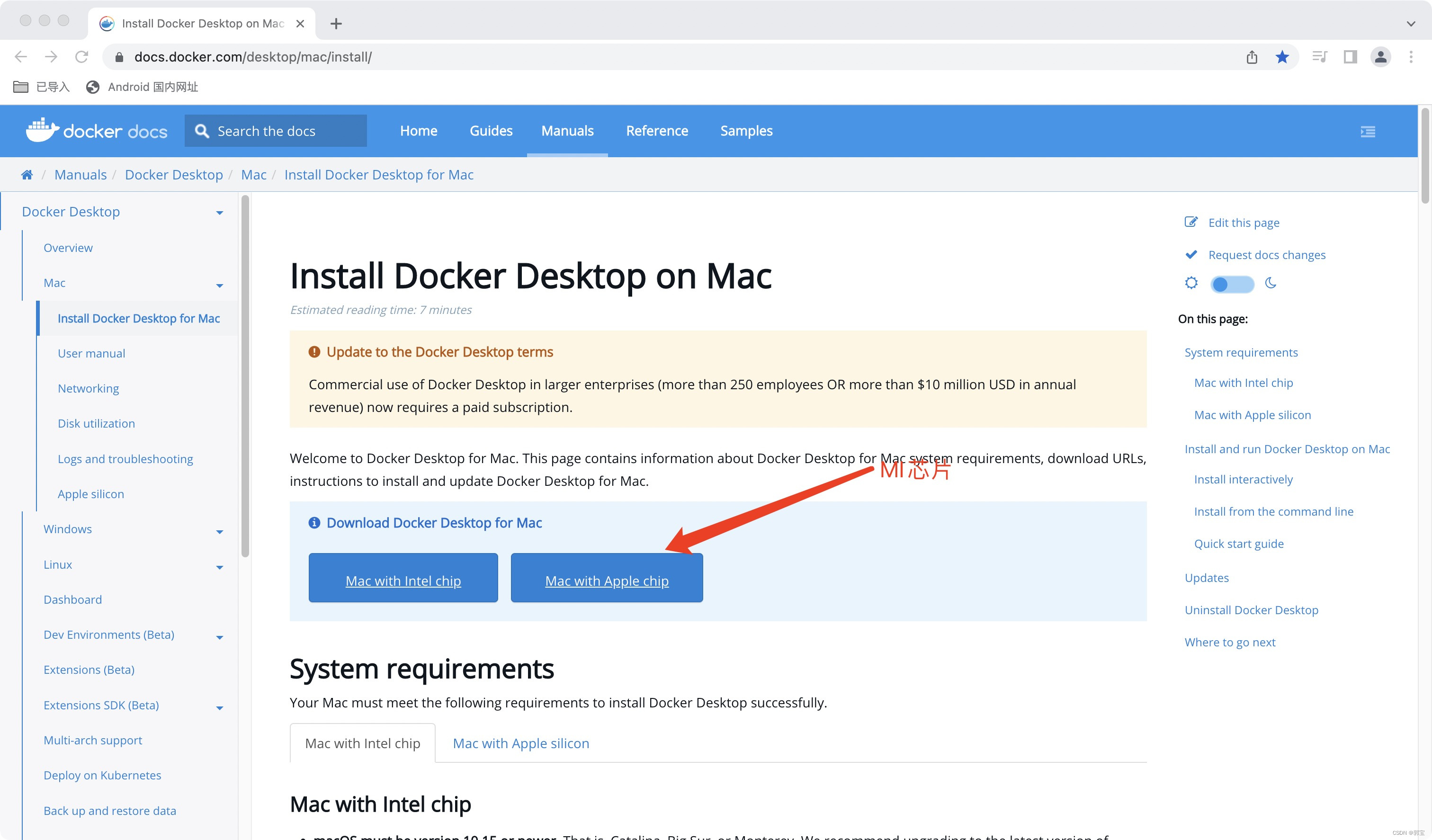Close the Install Docker Desktop tab
The image size is (1432, 840).
[300, 23]
